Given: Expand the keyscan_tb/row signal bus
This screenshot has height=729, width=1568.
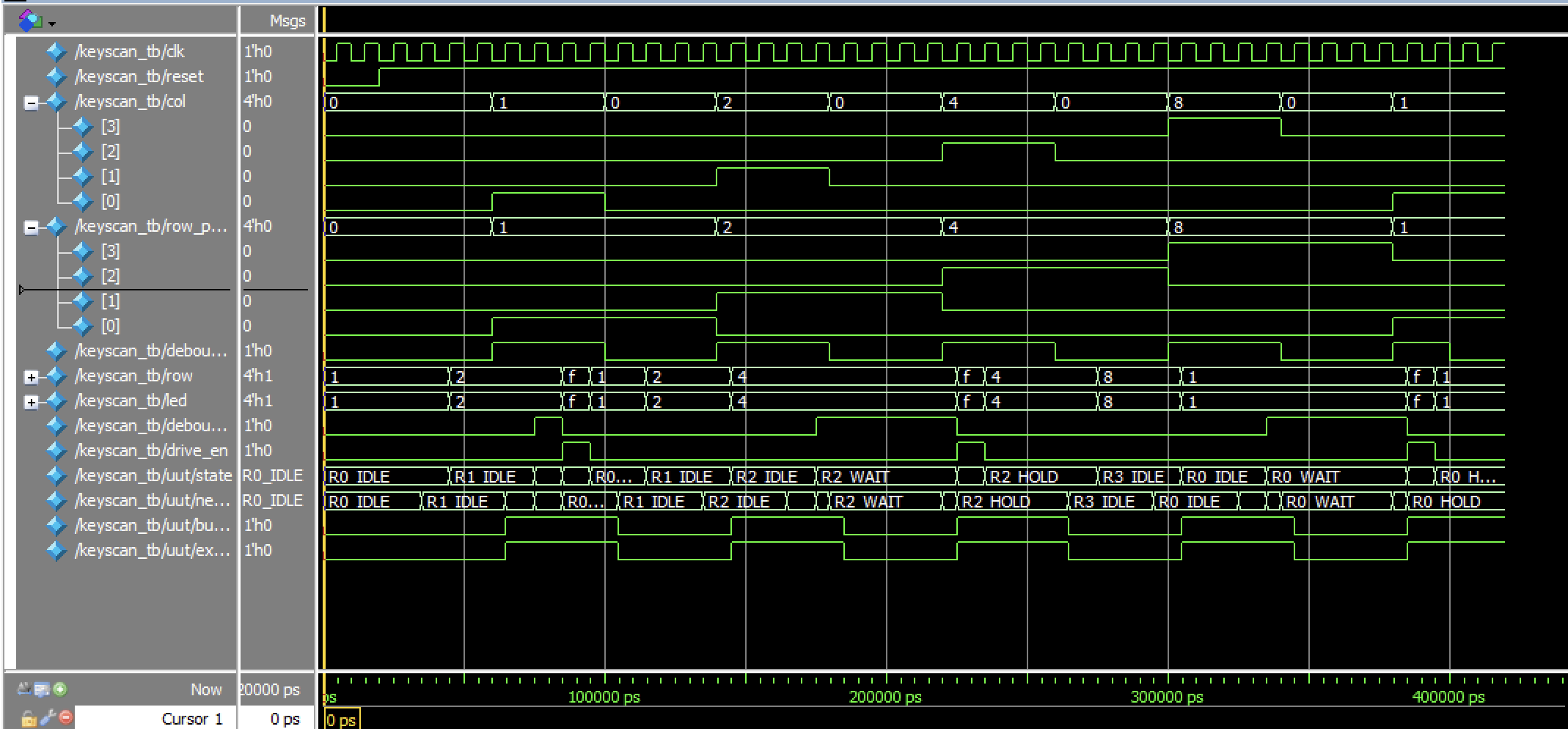Looking at the screenshot, I should [31, 377].
